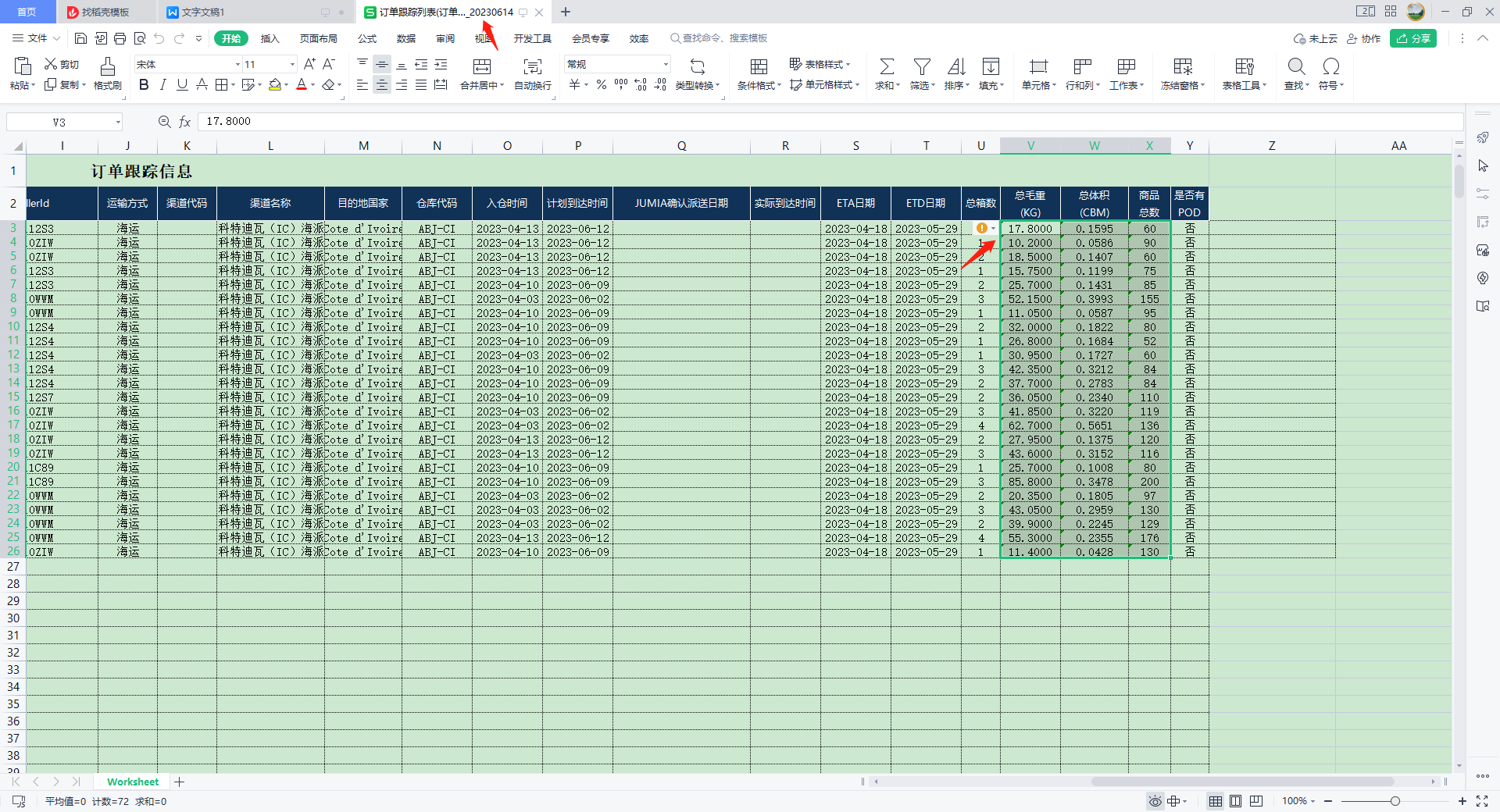Open the 数据 (Data) ribbon tab
This screenshot has width=1500, height=812.
[x=406, y=38]
